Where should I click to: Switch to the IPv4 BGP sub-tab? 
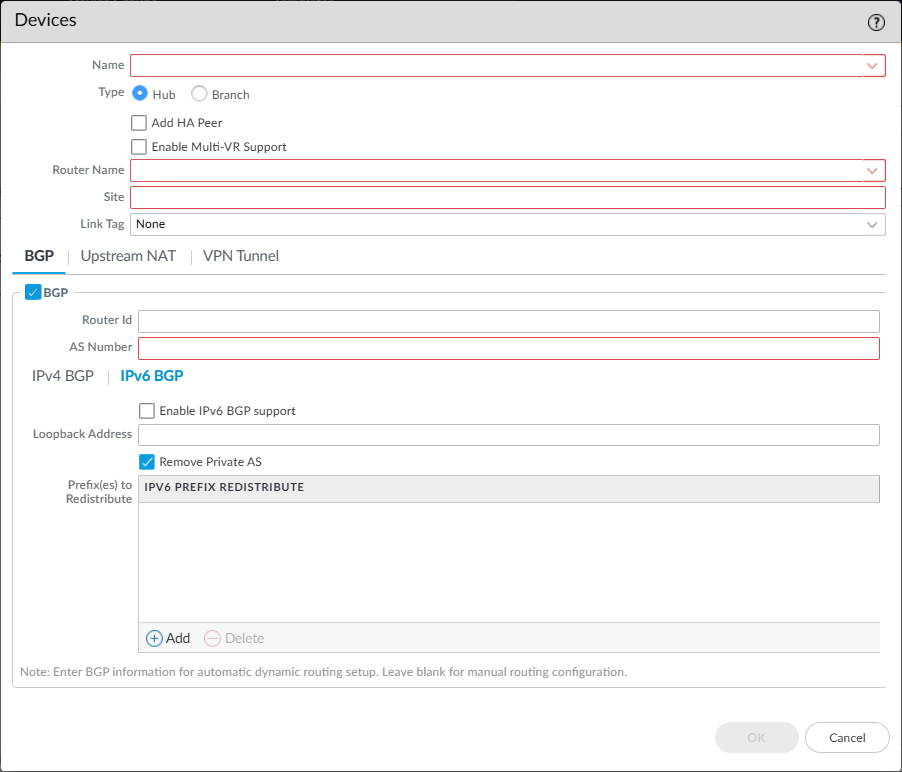[x=63, y=376]
